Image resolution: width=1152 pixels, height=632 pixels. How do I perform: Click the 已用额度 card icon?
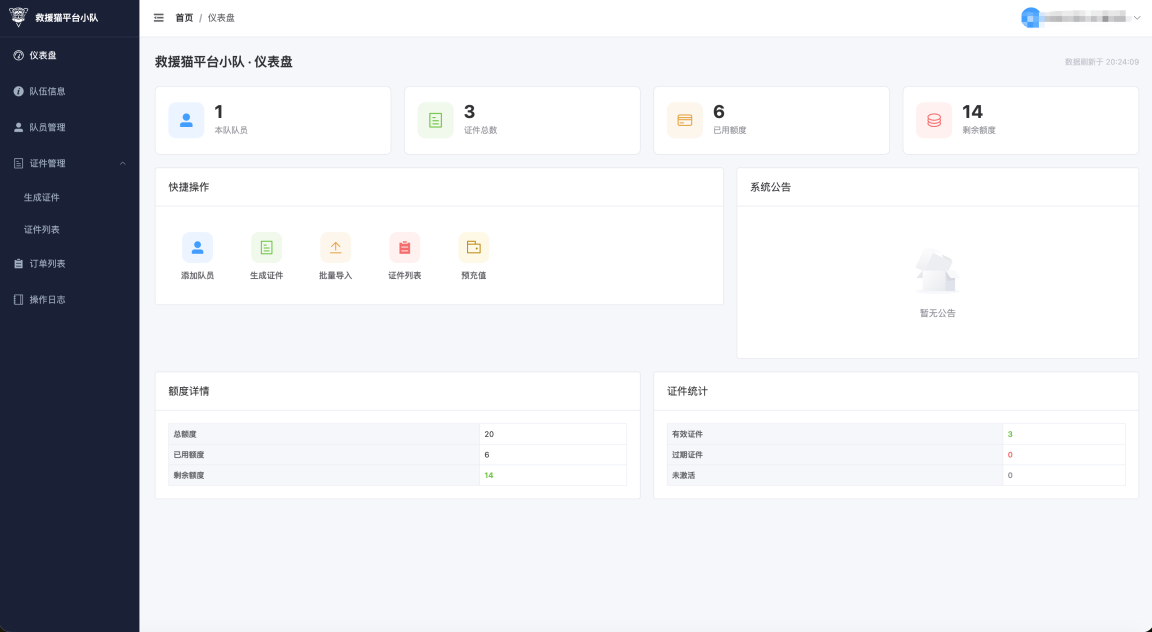684,120
